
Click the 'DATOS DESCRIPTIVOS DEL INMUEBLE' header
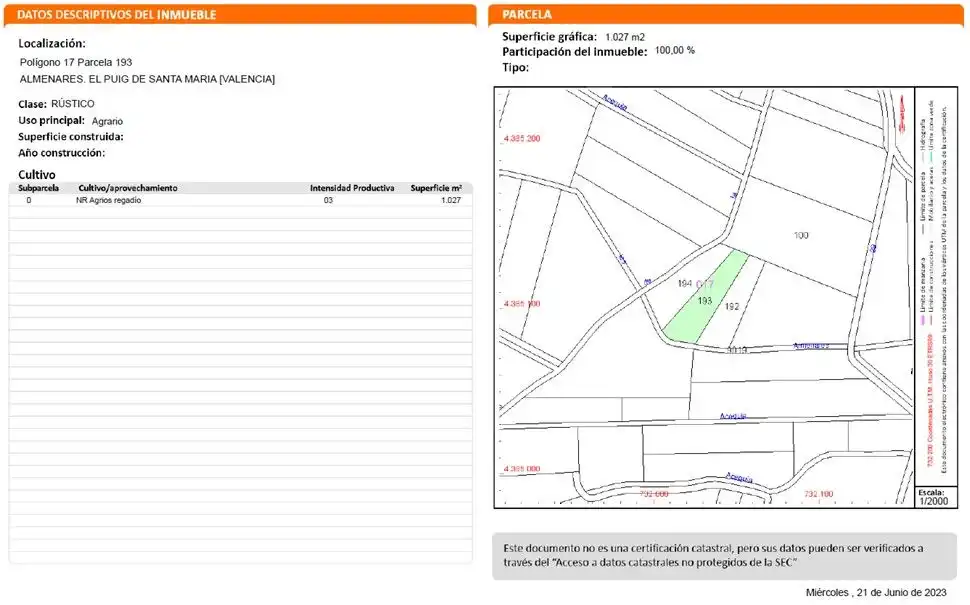tap(117, 15)
